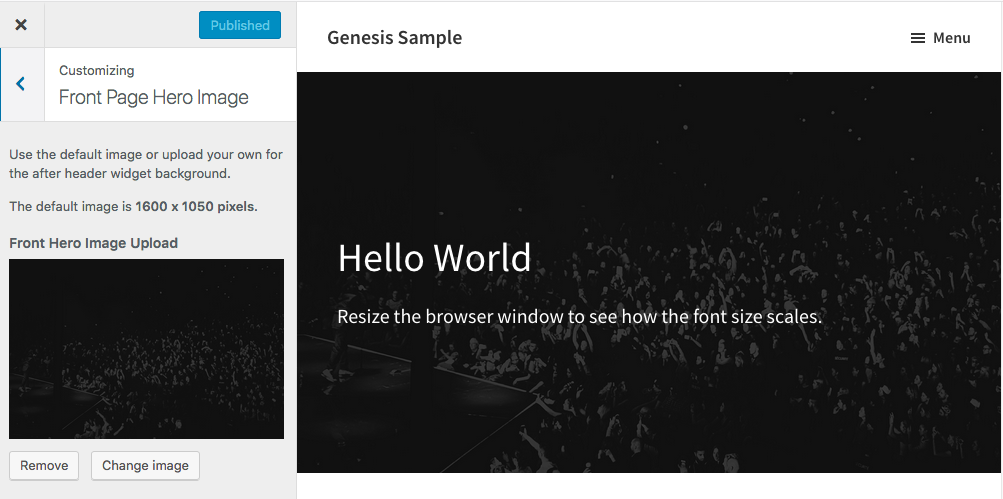The image size is (1003, 499).
Task: Click the blank top bar left of Published
Action: [x=120, y=25]
